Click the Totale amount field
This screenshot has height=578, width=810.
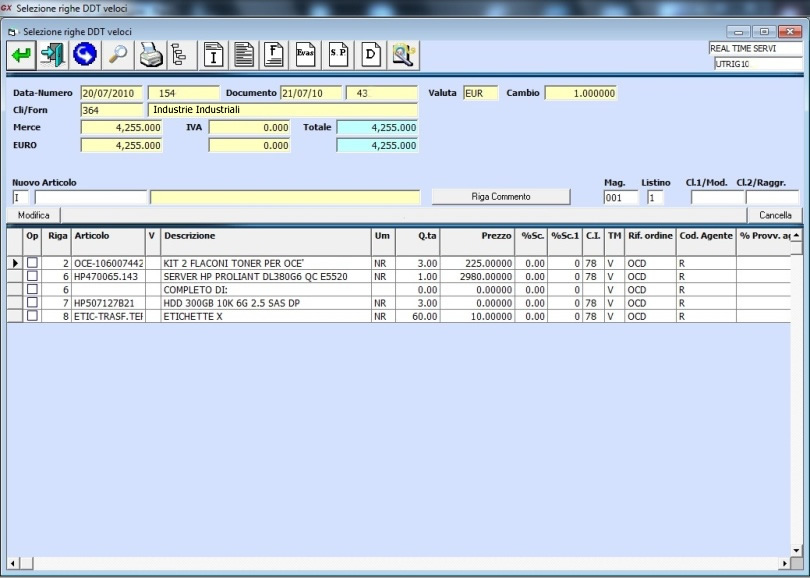[x=377, y=128]
